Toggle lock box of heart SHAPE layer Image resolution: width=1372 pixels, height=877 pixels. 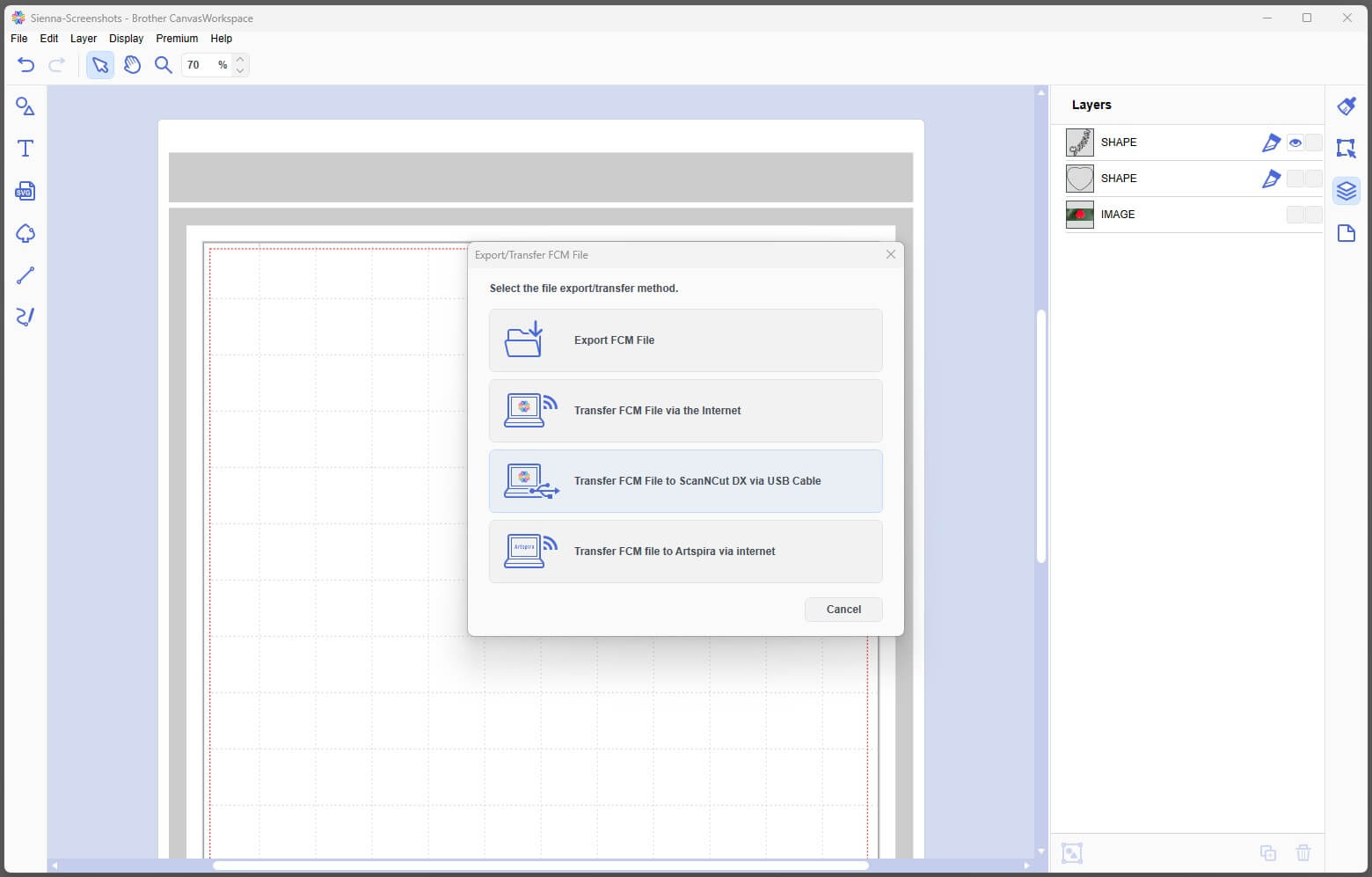(x=1313, y=179)
